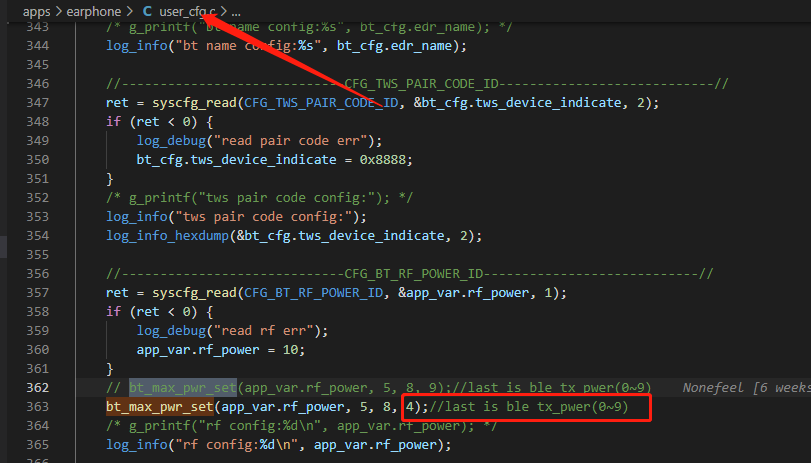This screenshot has height=463, width=811.
Task: Click line number 347 in gutter
Action: tap(38, 102)
